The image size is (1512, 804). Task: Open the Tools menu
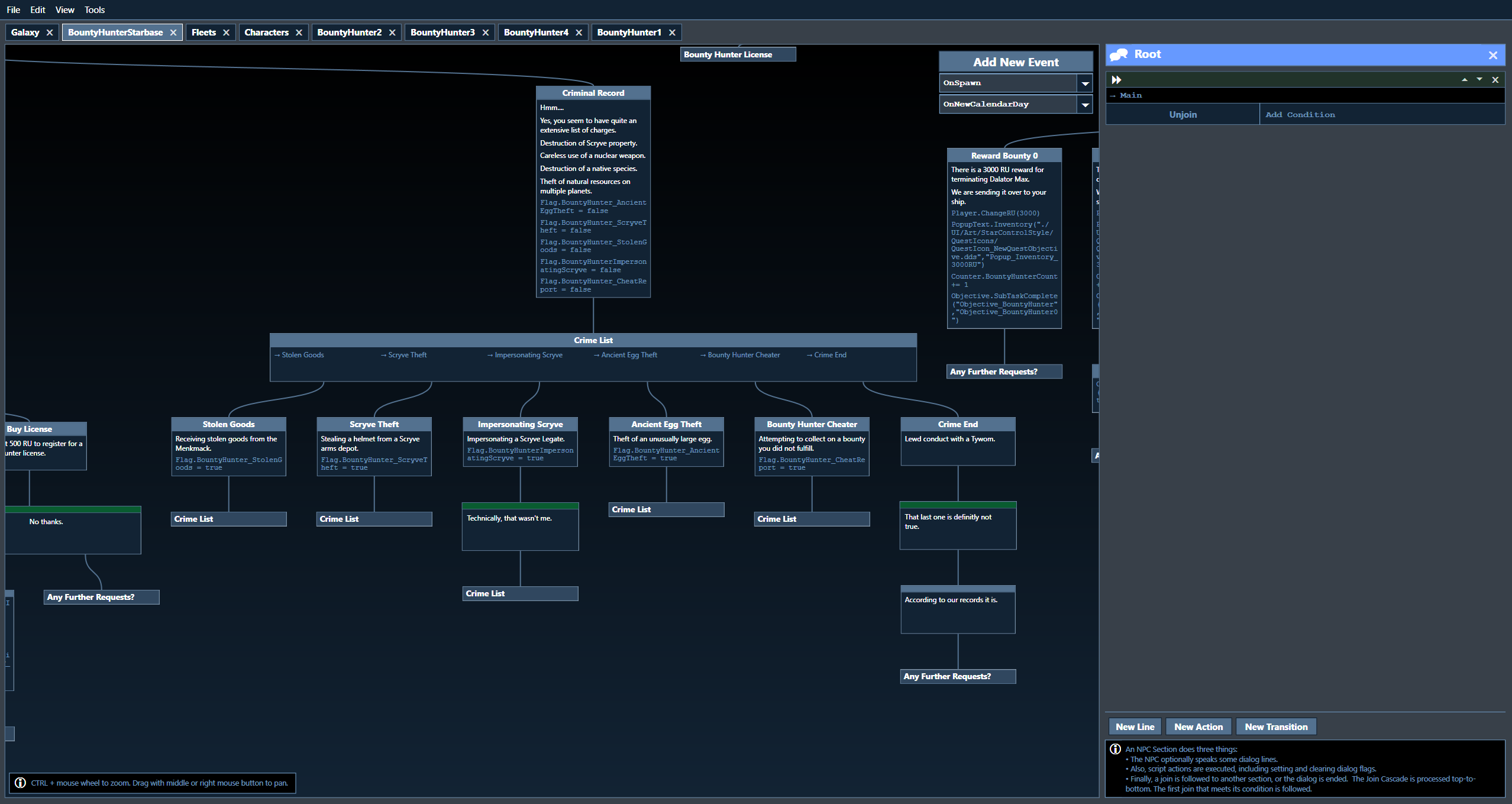94,10
